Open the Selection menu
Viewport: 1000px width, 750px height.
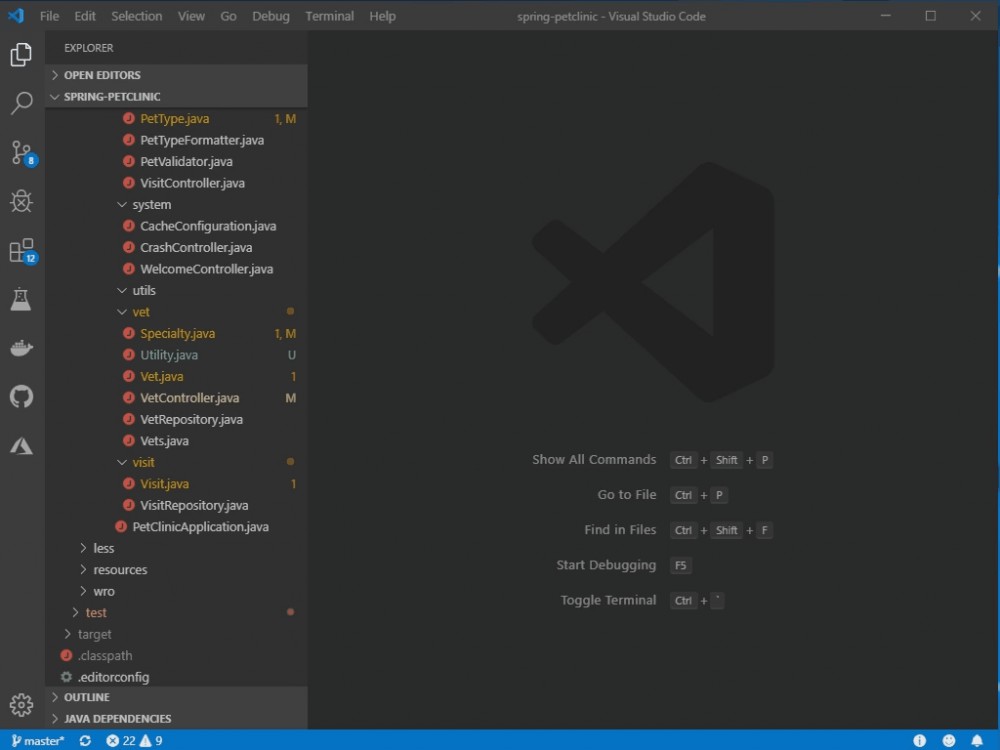tap(136, 16)
